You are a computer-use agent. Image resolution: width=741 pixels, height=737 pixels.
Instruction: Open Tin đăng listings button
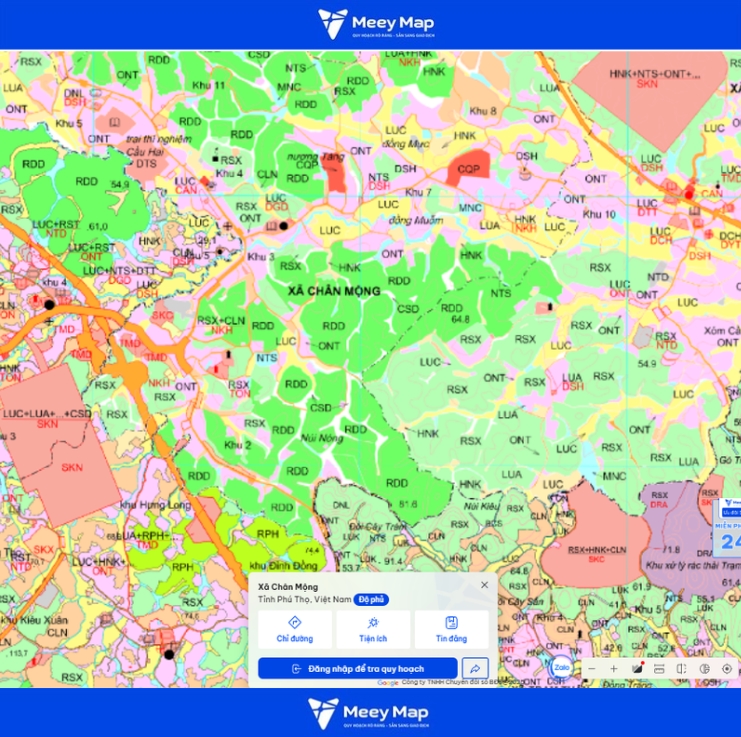click(x=451, y=629)
